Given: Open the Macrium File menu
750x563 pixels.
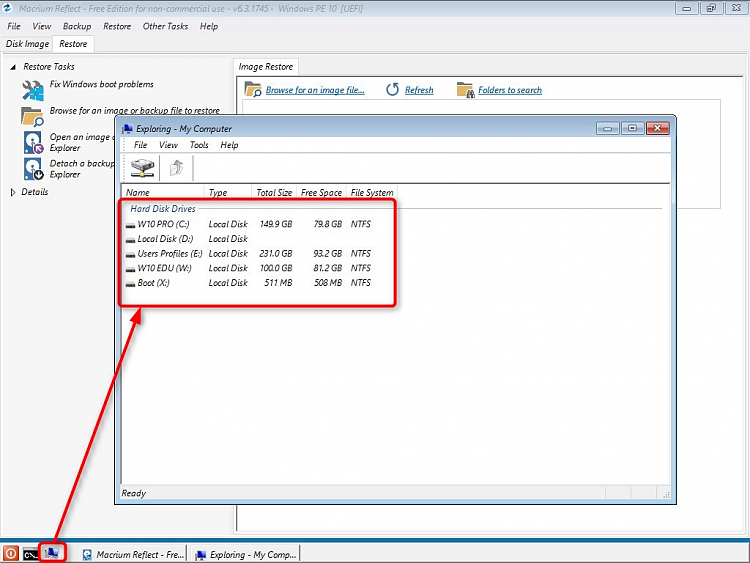Looking at the screenshot, I should click(x=14, y=26).
